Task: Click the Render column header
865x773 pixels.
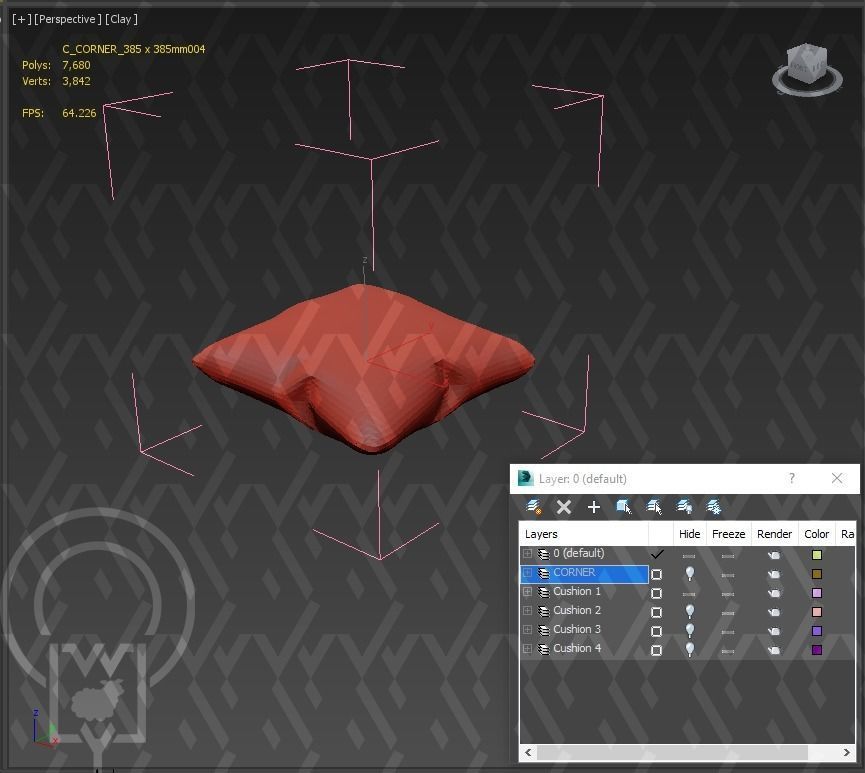Action: click(x=775, y=534)
